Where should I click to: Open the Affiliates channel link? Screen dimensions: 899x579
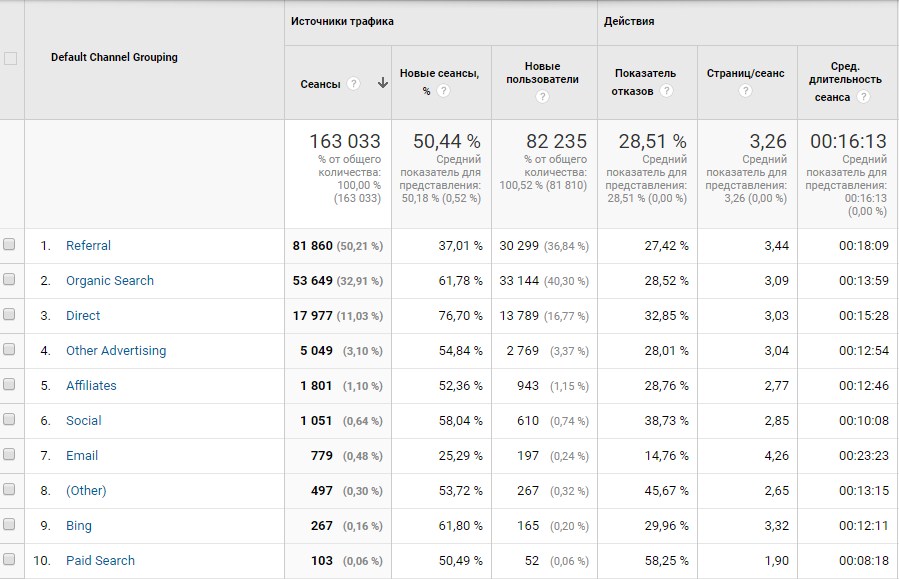point(91,385)
